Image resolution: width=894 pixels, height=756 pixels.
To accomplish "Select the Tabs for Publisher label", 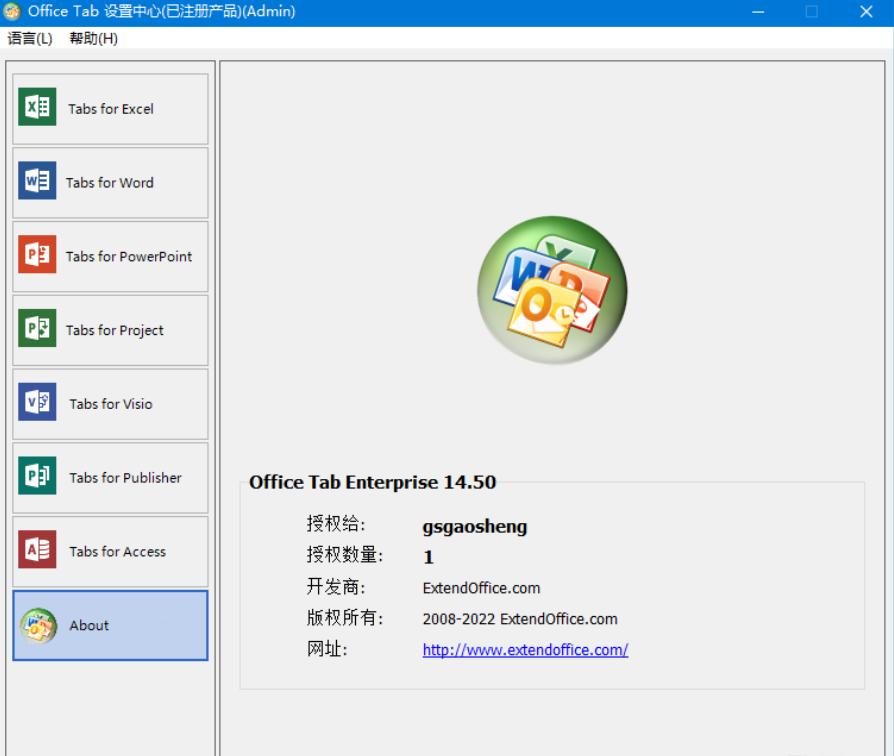I will (x=125, y=478).
